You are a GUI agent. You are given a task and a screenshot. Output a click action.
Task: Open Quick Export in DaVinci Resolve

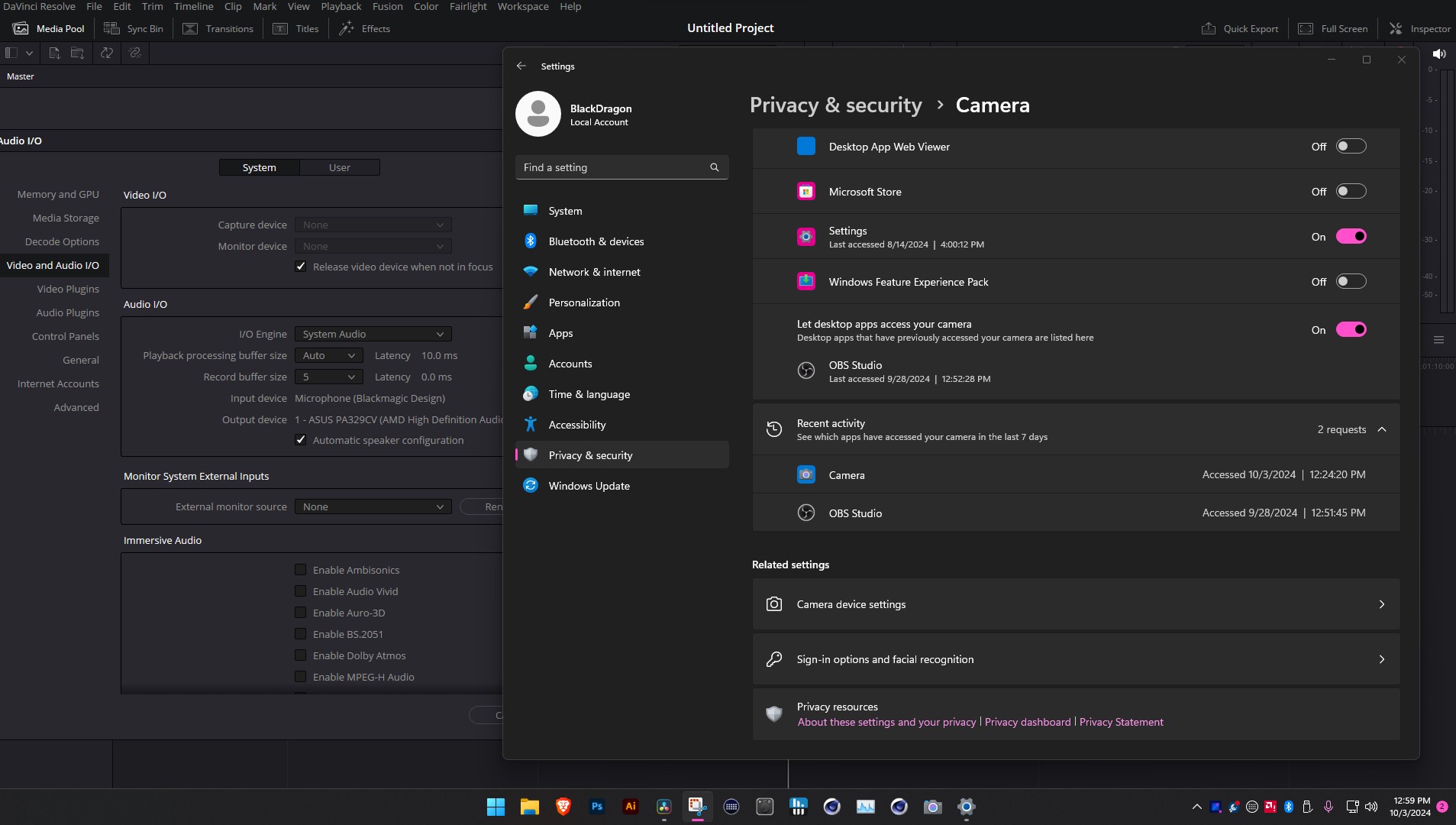[x=1240, y=28]
